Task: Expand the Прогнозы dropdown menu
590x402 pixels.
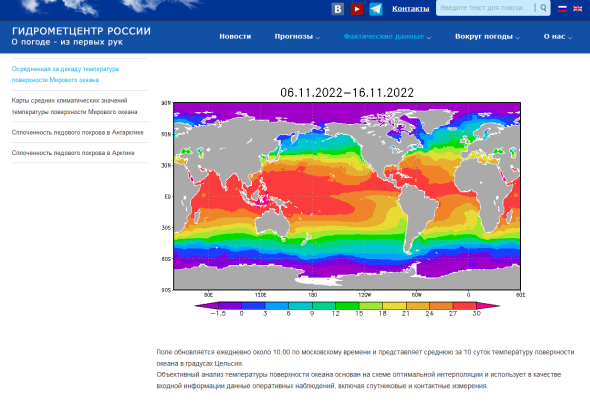Action: tap(297, 37)
